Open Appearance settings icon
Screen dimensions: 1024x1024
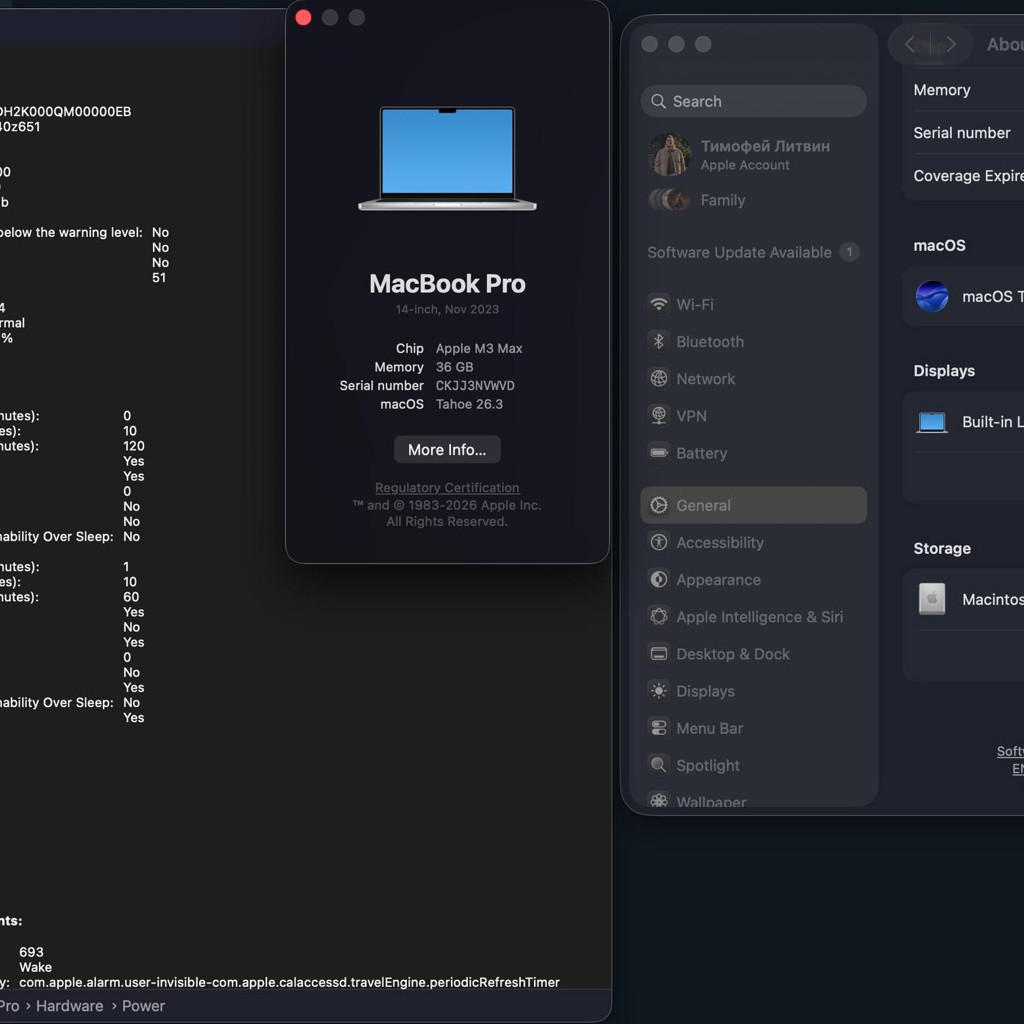[658, 580]
